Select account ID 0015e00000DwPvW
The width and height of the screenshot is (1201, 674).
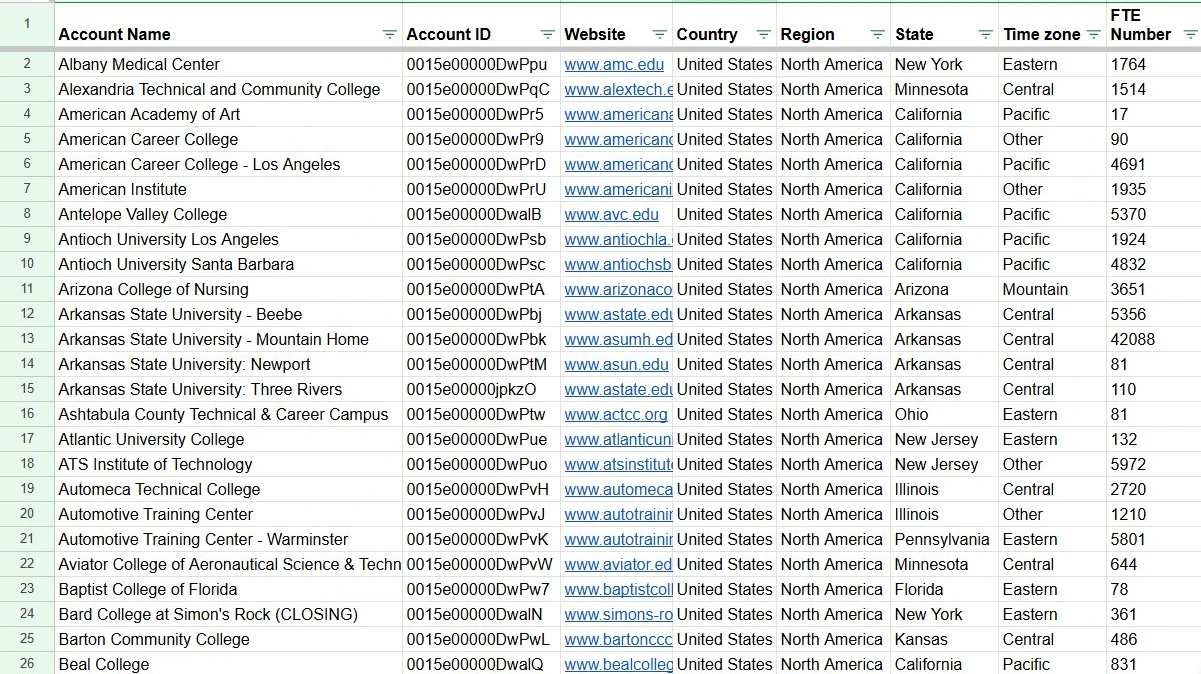(481, 564)
